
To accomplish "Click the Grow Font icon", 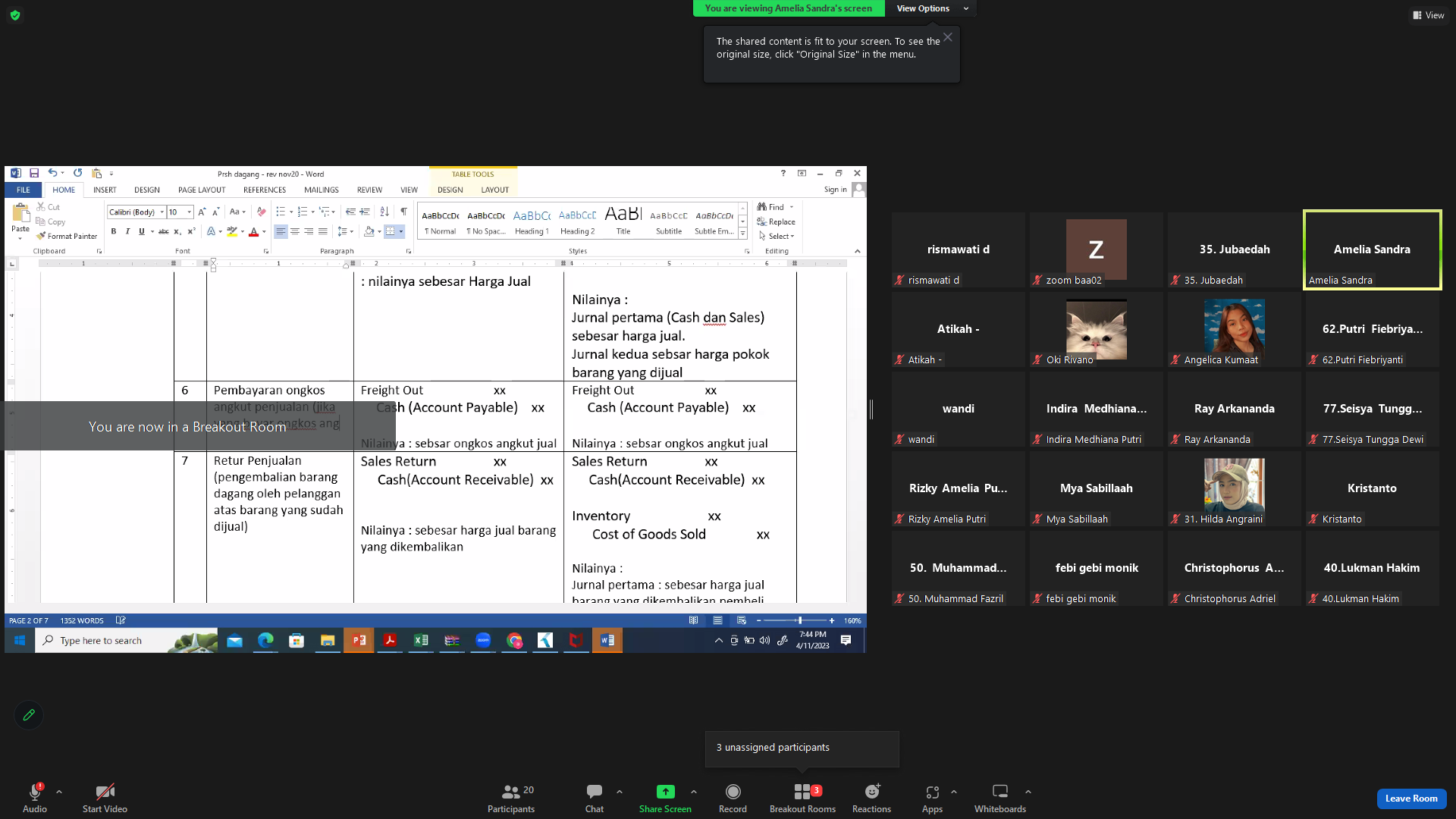I will (202, 212).
